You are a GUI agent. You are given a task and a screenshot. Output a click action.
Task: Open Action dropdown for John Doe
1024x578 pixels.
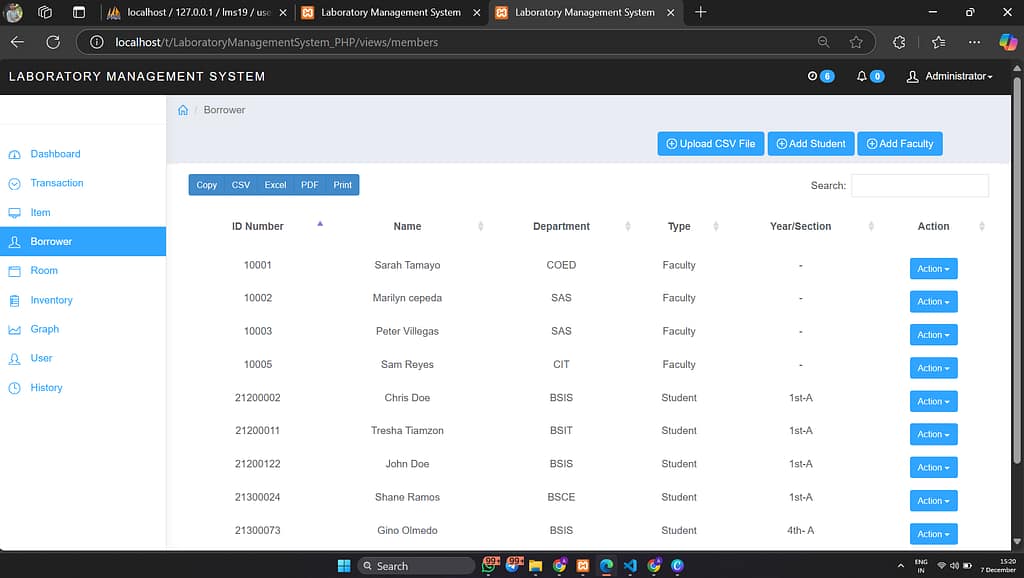(933, 467)
